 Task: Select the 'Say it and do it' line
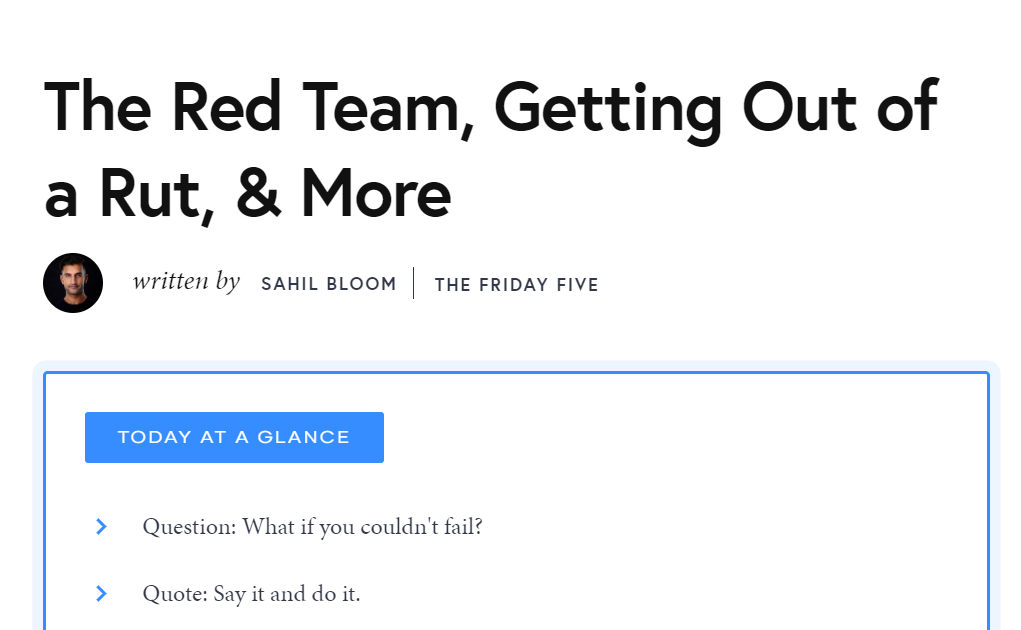(287, 594)
